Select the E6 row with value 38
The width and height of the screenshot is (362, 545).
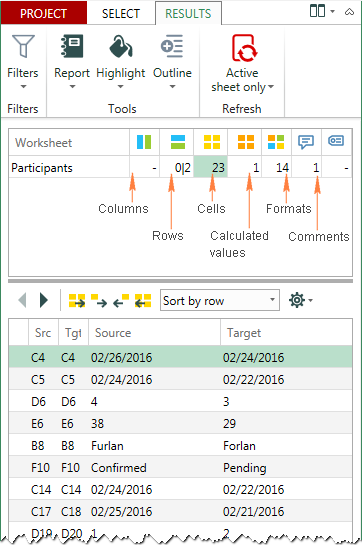180,423
